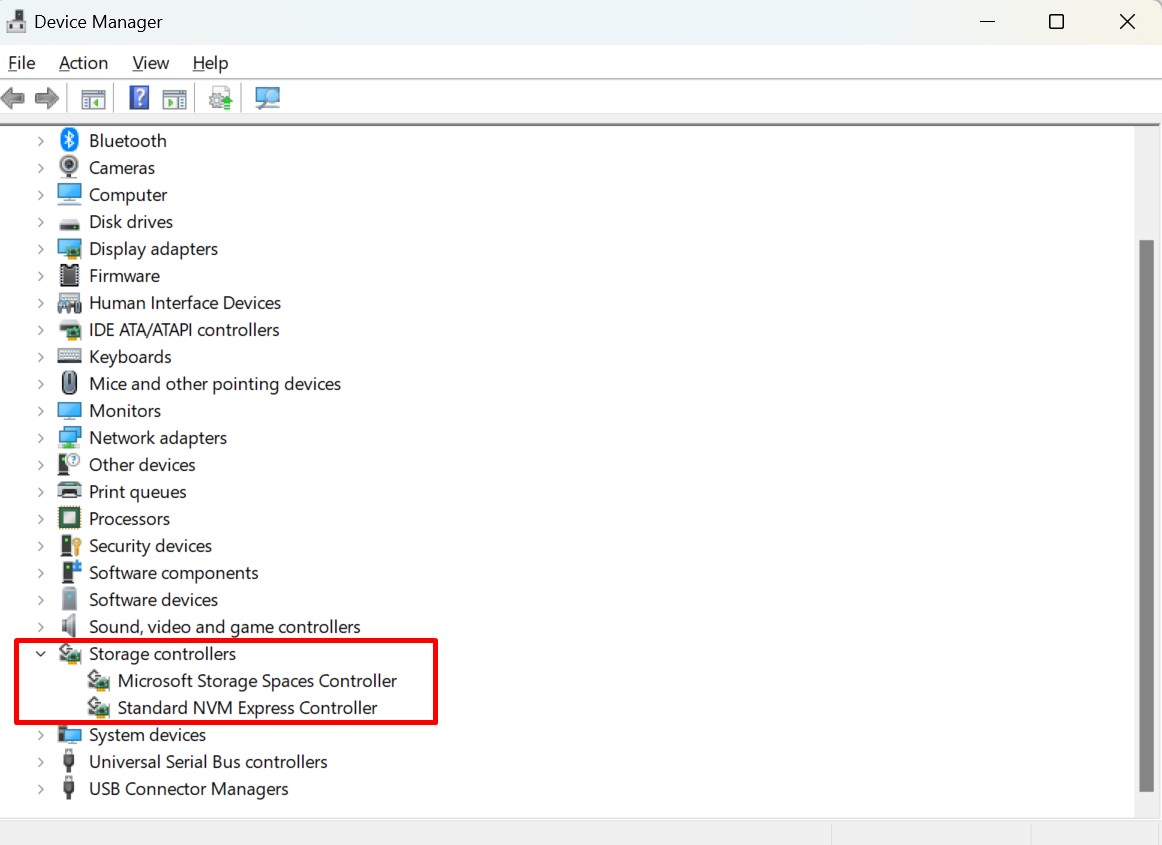Click the Keyboards icon

(x=70, y=357)
